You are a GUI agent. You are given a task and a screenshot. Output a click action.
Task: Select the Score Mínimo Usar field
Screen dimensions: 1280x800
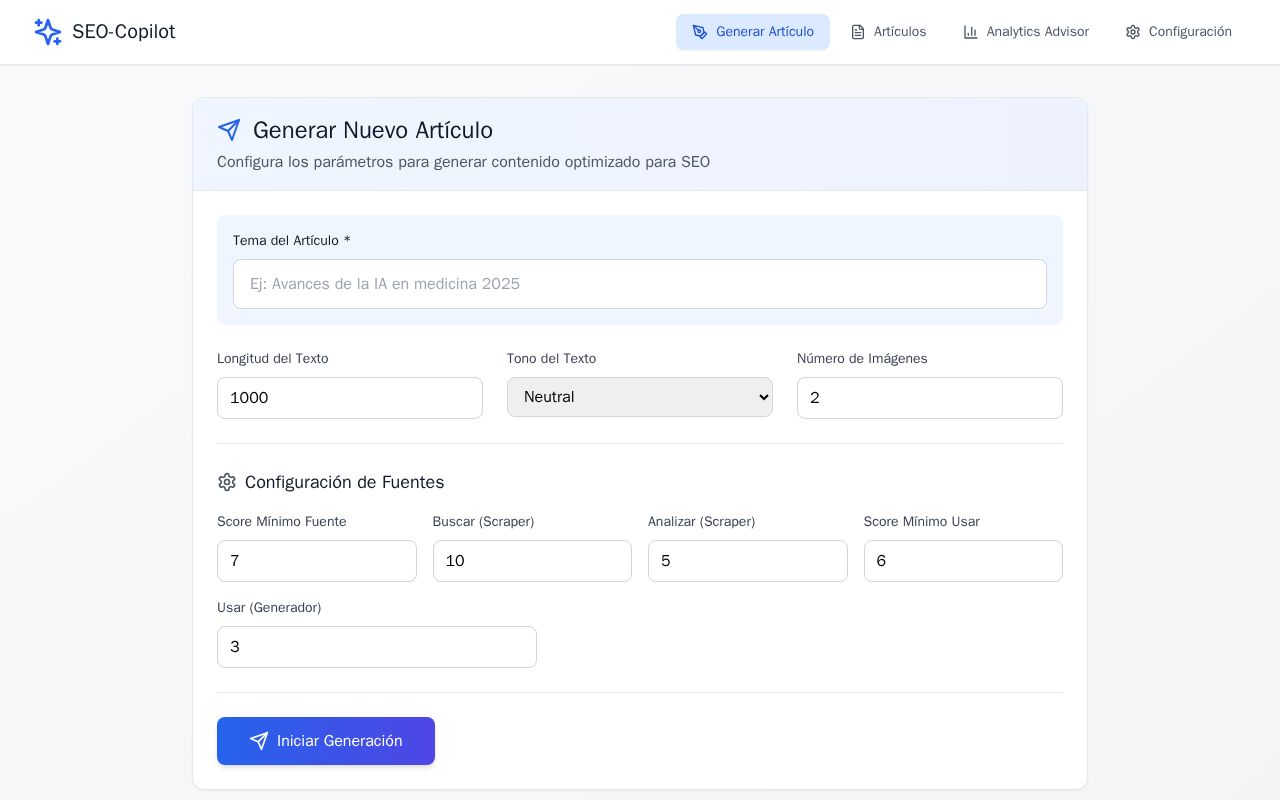tap(963, 561)
